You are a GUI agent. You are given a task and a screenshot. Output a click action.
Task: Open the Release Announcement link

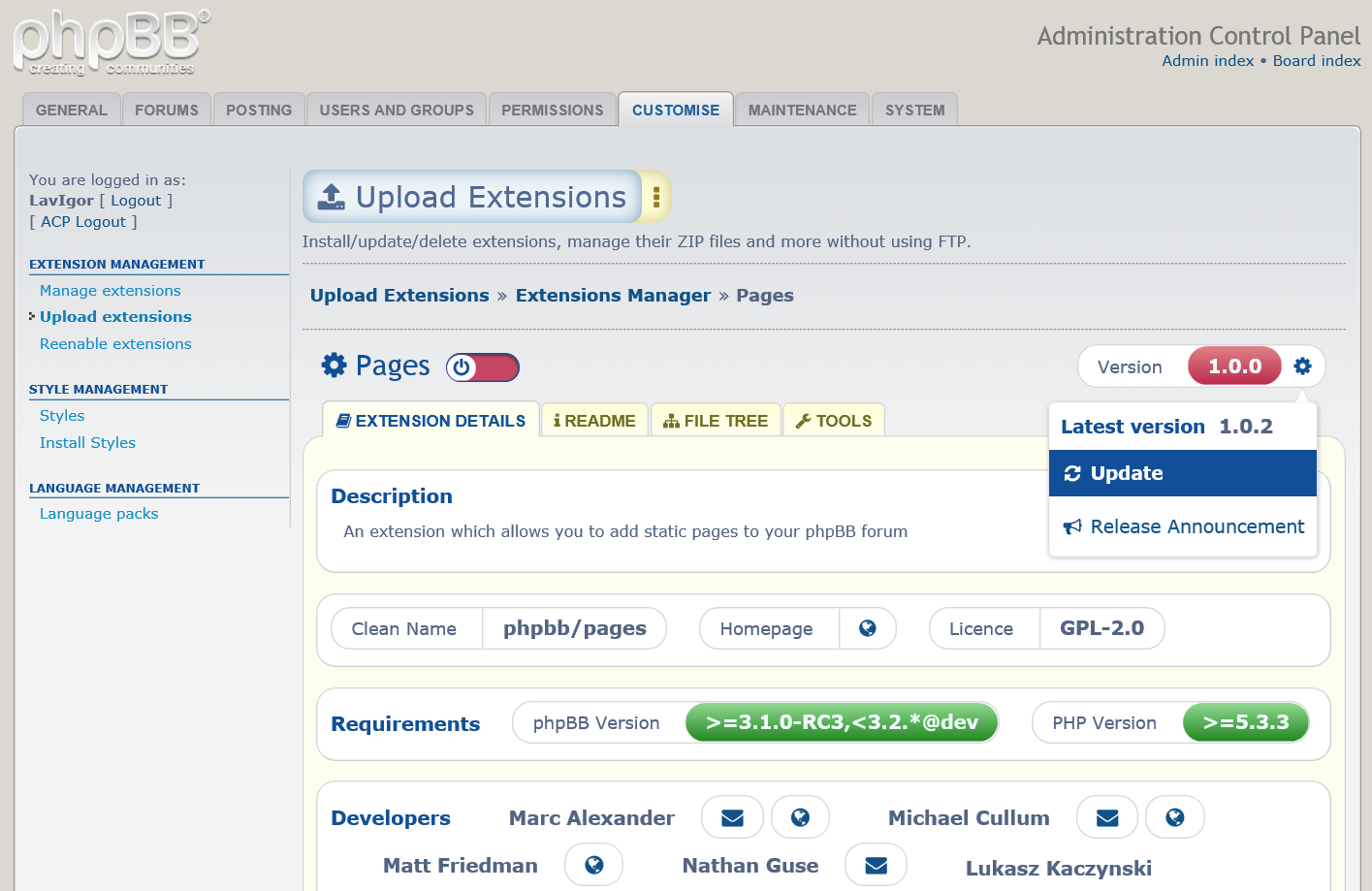[1183, 526]
